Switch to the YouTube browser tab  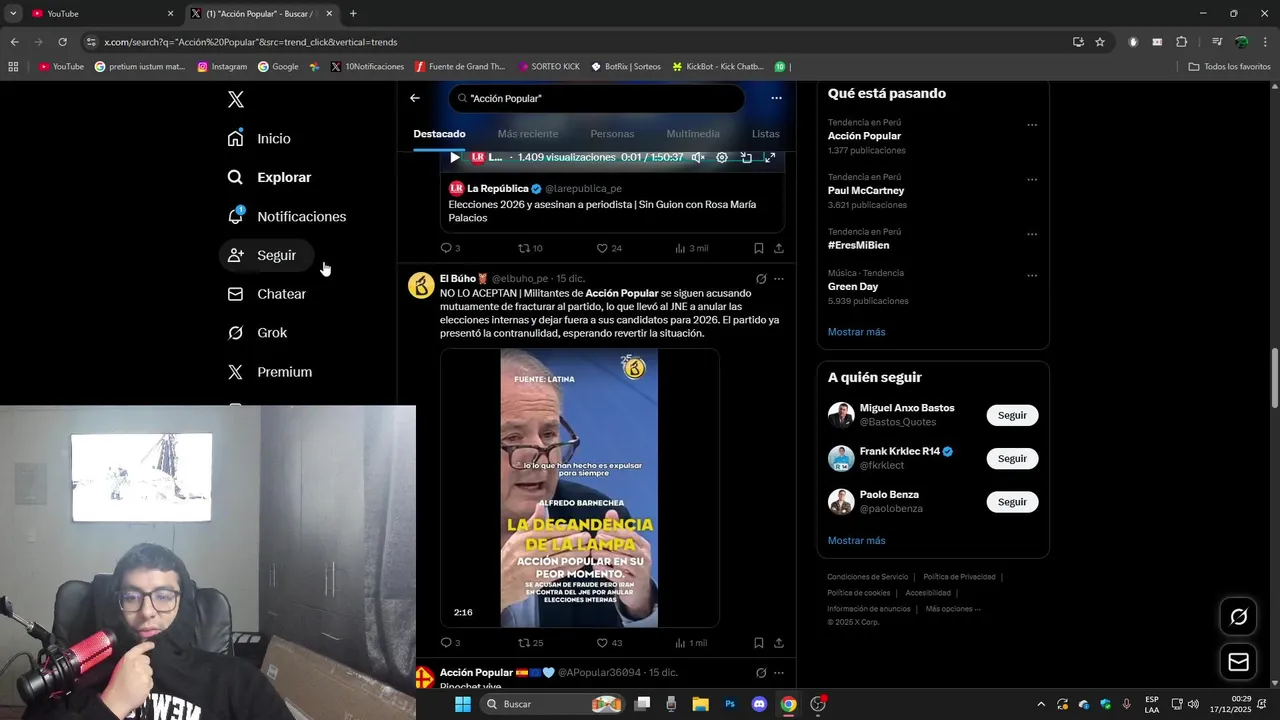pos(102,14)
